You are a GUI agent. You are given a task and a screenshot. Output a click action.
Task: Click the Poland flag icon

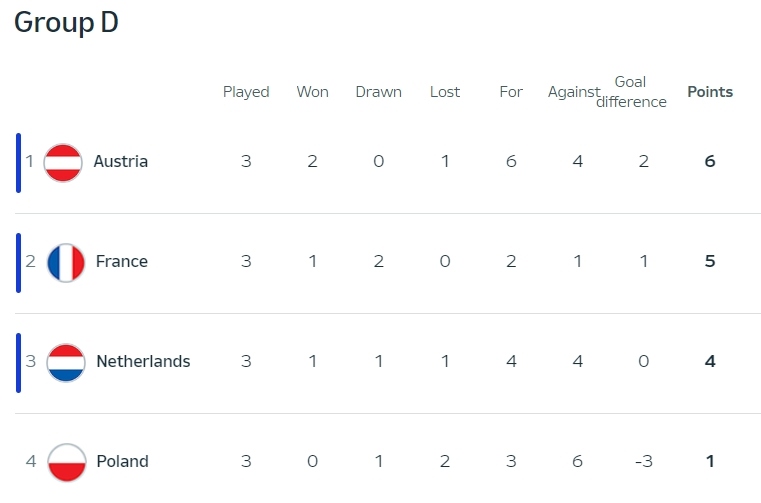click(x=66, y=462)
